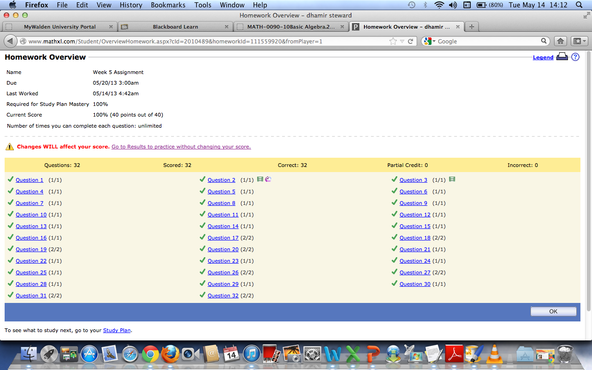Launch Microsoft Excel from the dock
Image resolution: width=592 pixels, height=370 pixels.
(x=353, y=354)
